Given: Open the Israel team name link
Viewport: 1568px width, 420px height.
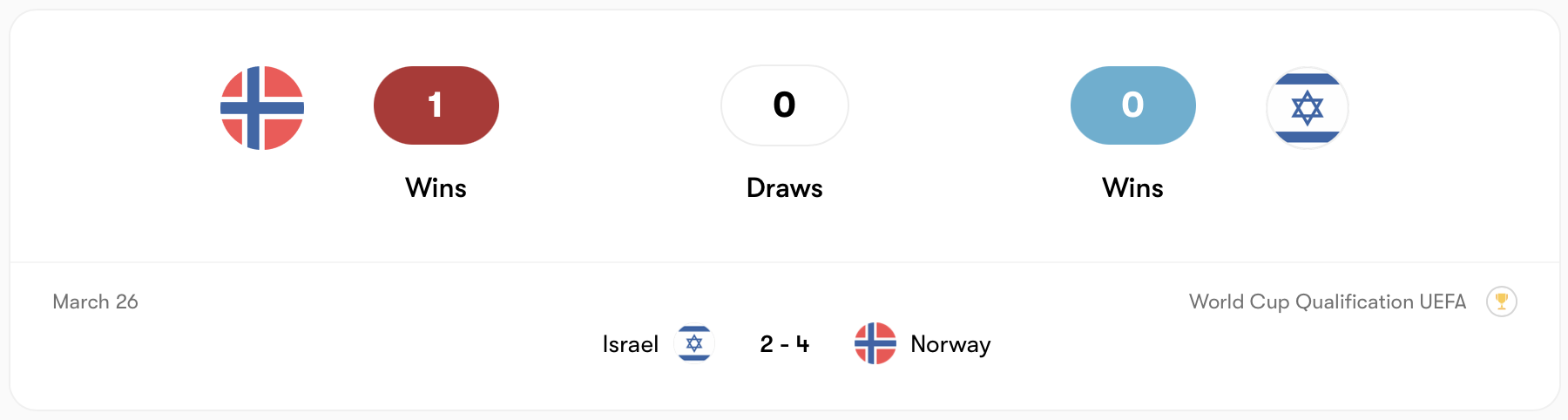Looking at the screenshot, I should 630,344.
